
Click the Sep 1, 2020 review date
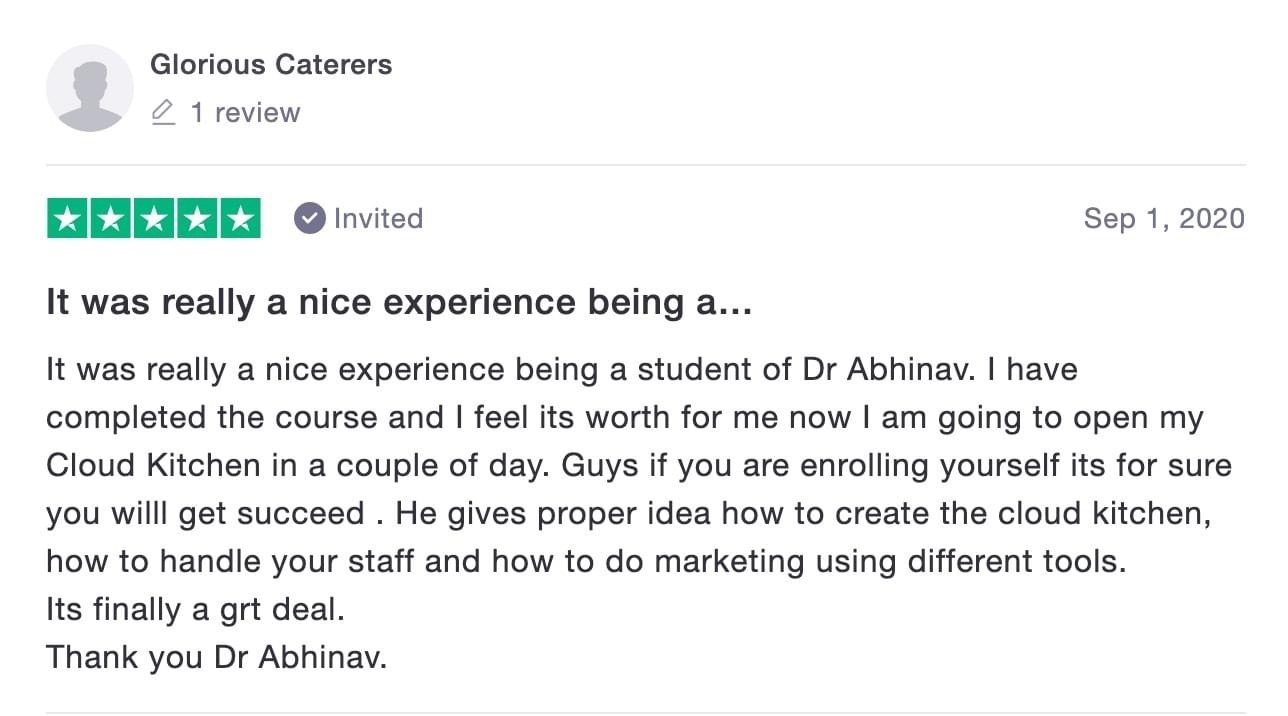tap(1164, 219)
